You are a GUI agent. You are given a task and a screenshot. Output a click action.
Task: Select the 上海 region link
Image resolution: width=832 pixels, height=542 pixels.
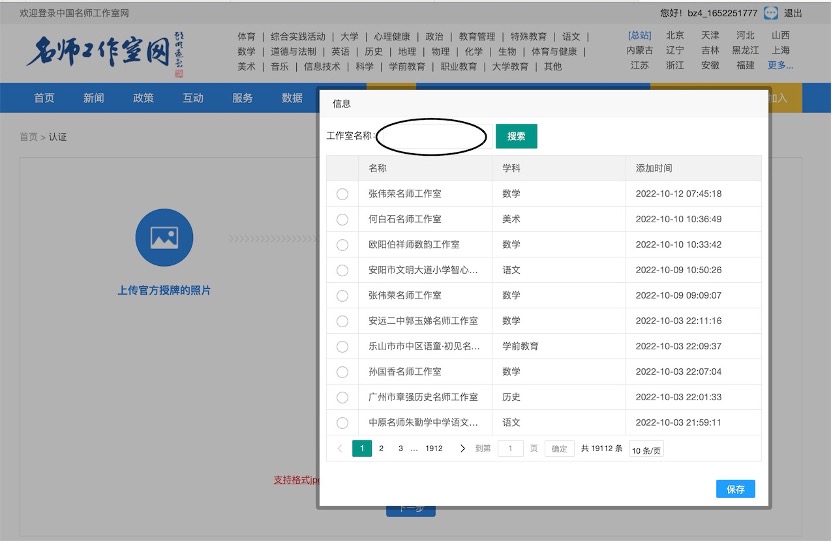pos(781,50)
